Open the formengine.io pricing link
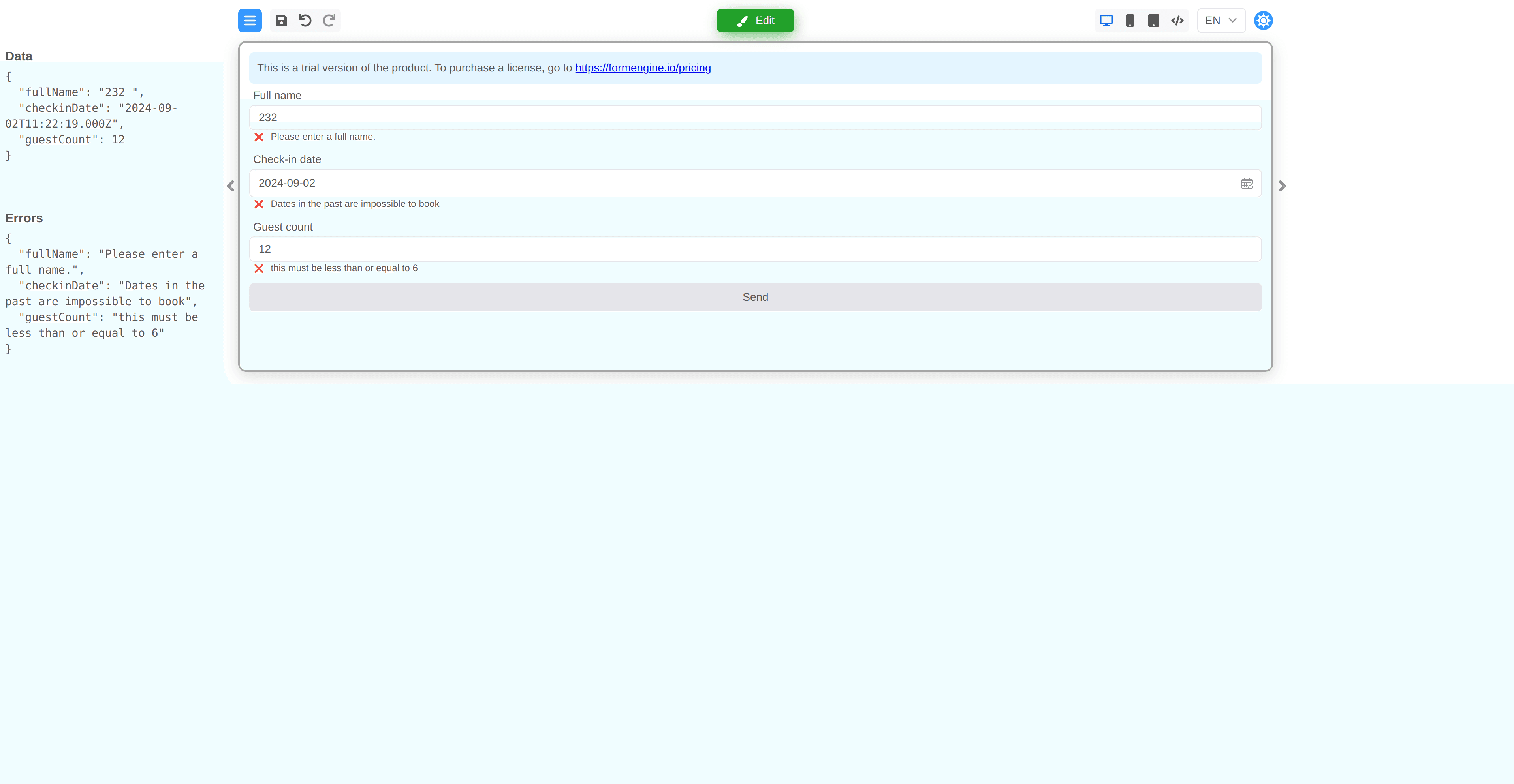1514x784 pixels. point(642,68)
